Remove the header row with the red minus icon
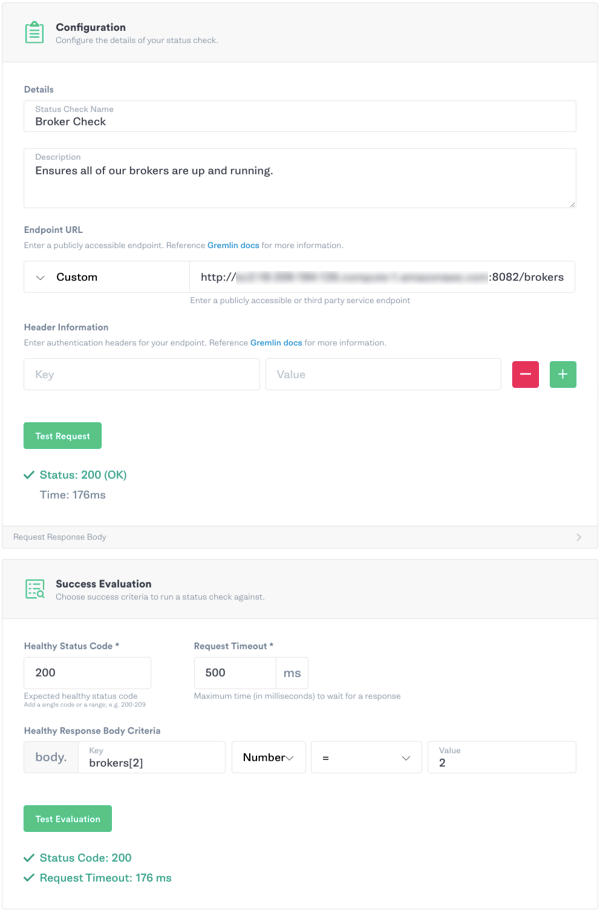Screen dimensions: 600x913 pos(525,373)
